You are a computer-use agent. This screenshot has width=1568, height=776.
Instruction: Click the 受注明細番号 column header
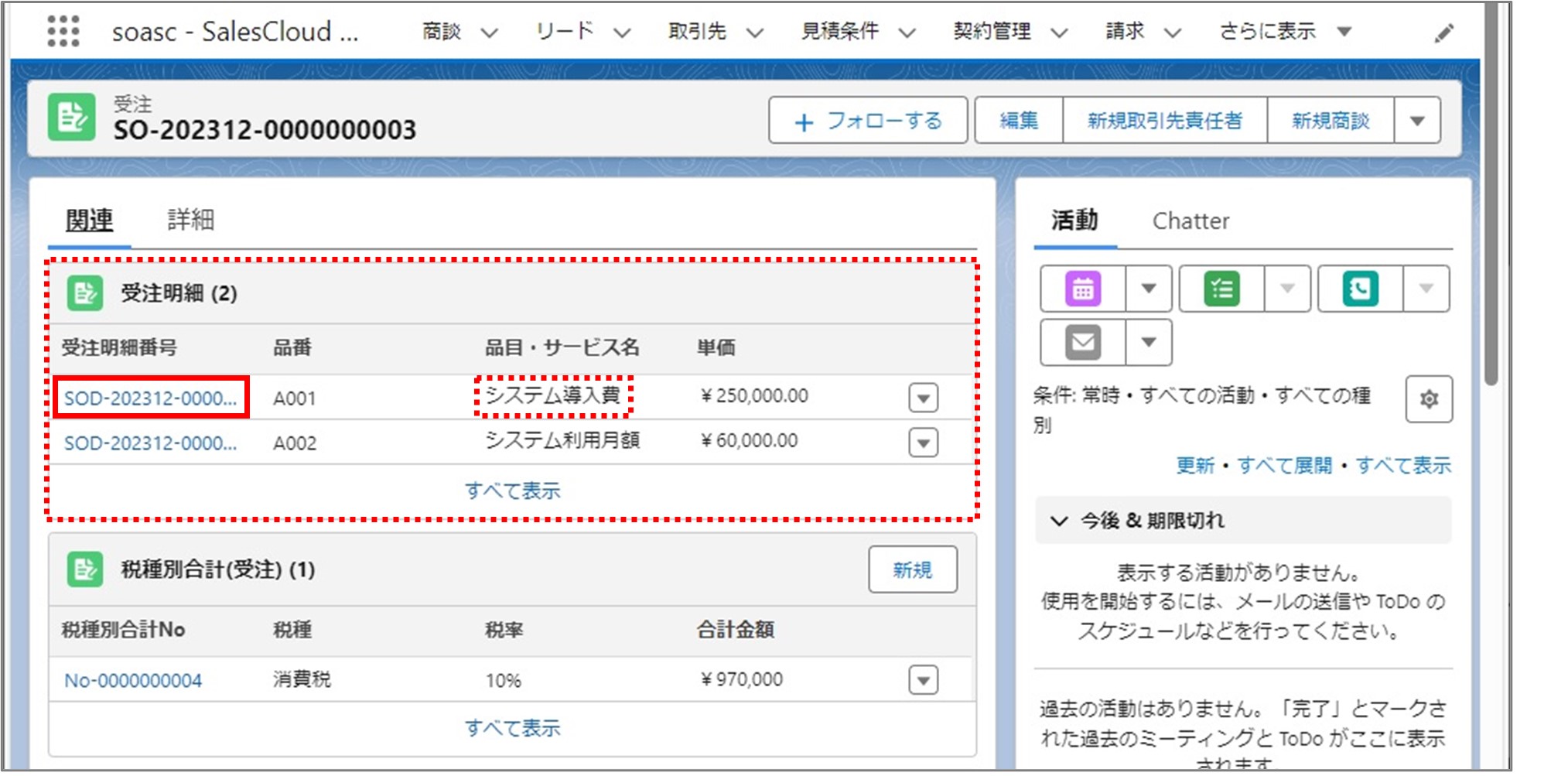click(x=119, y=347)
